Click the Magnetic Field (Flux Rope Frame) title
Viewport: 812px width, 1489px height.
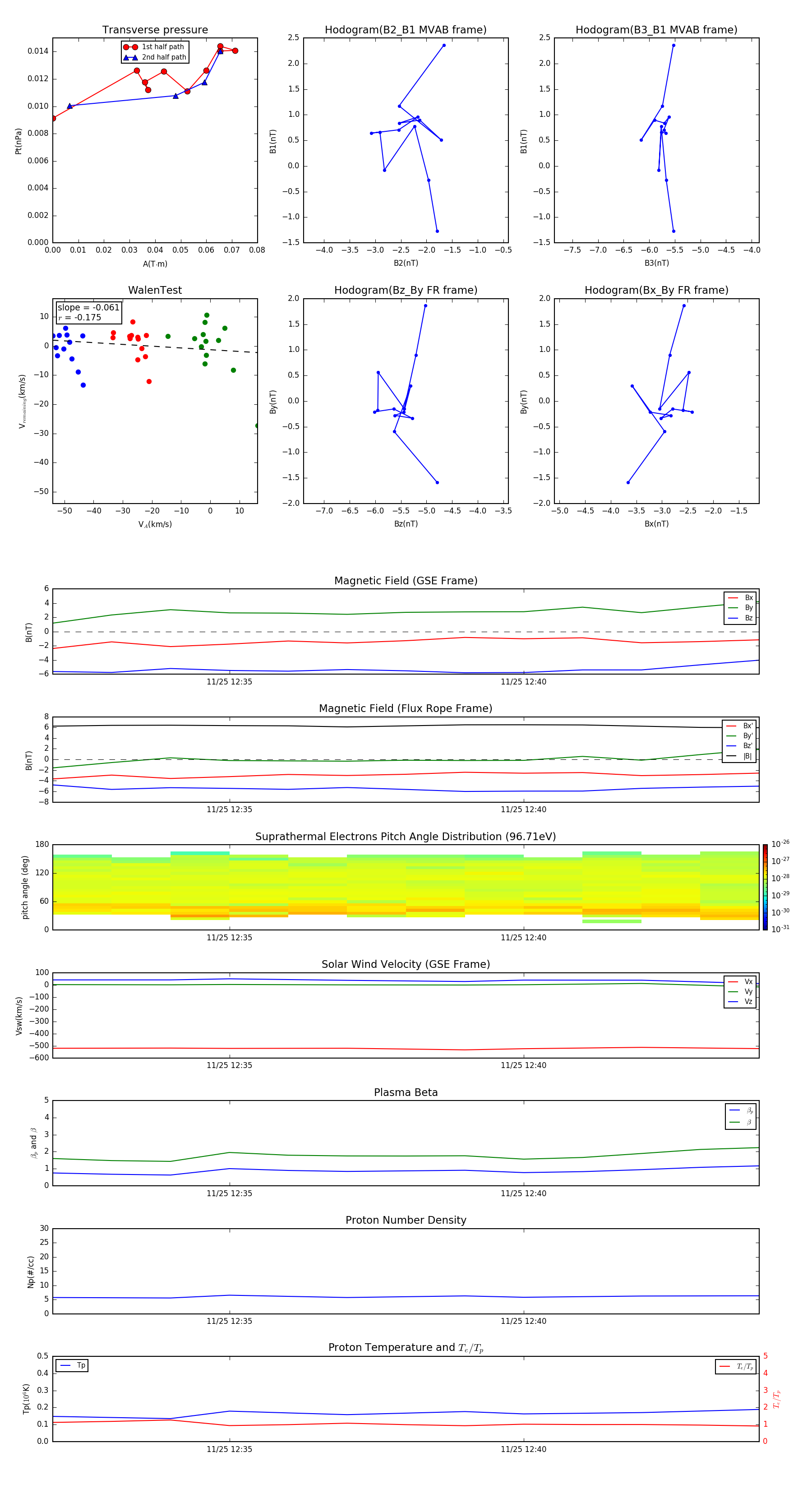point(406,708)
